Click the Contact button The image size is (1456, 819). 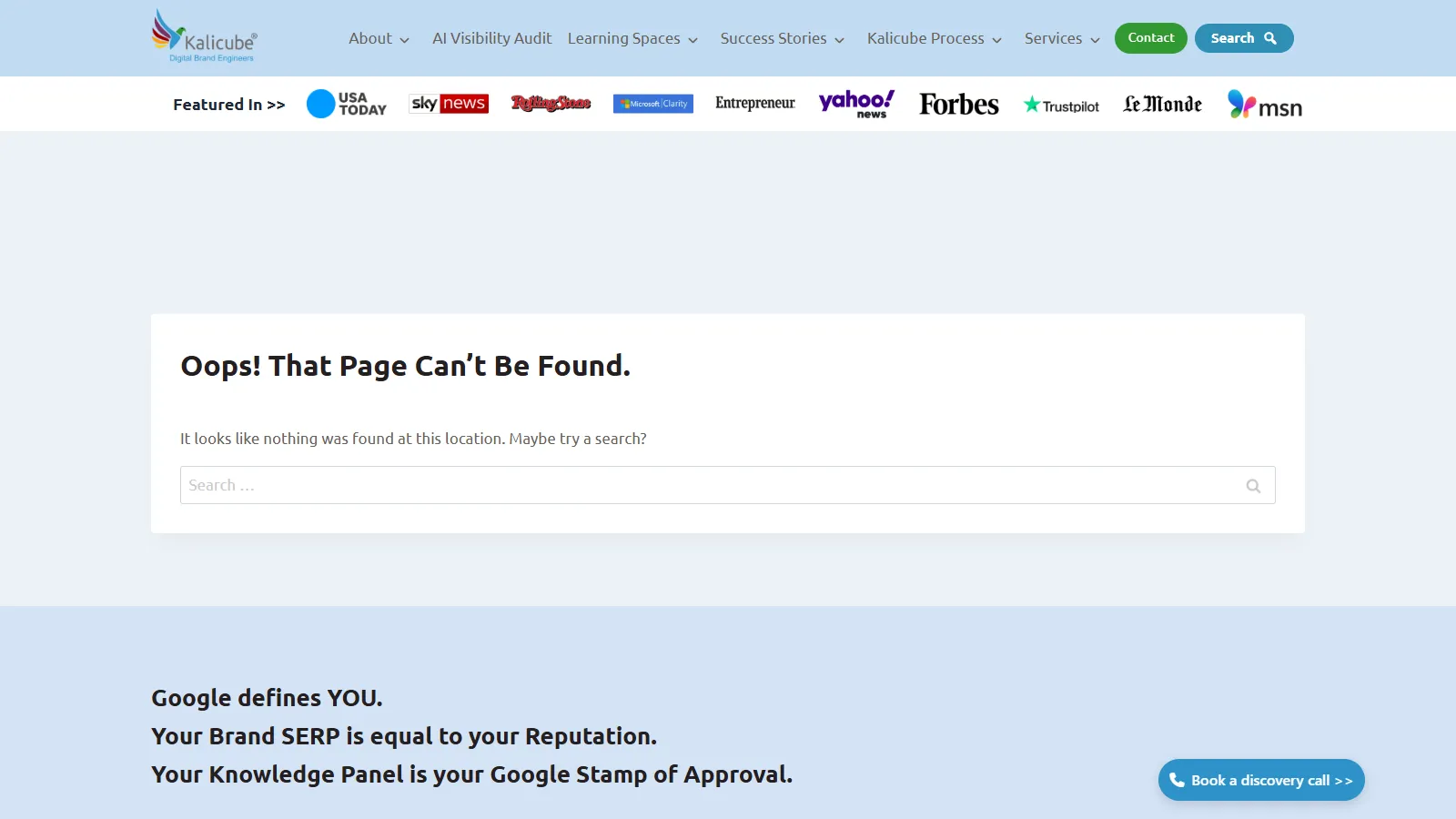[1150, 38]
